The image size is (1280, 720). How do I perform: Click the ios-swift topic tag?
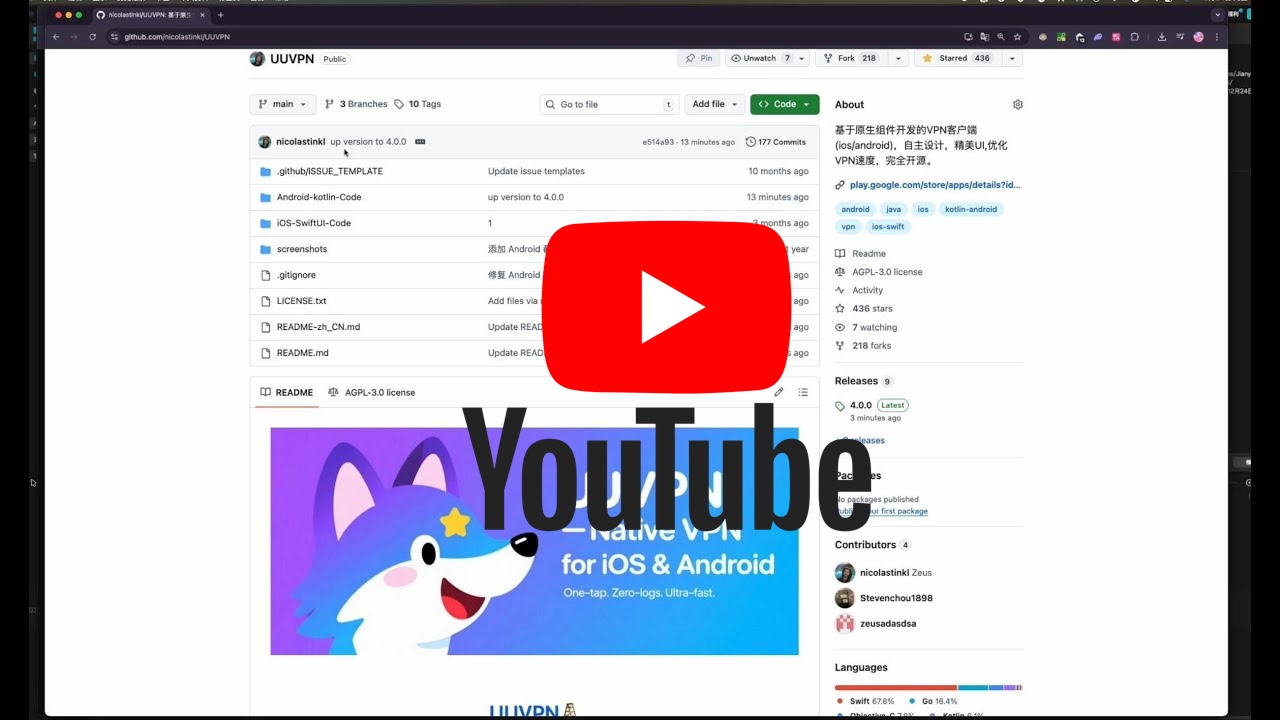888,227
